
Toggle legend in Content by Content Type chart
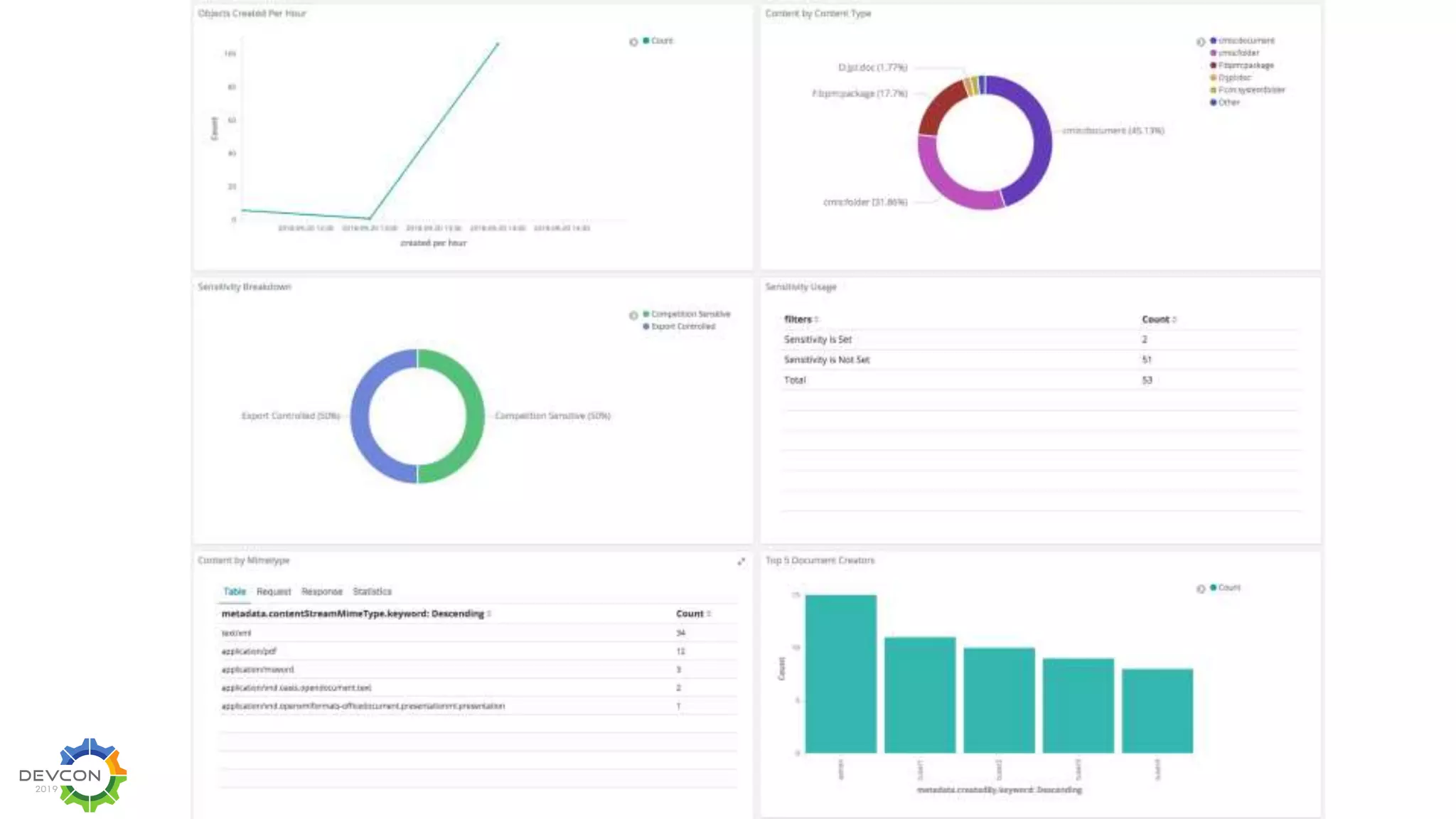[x=1201, y=42]
